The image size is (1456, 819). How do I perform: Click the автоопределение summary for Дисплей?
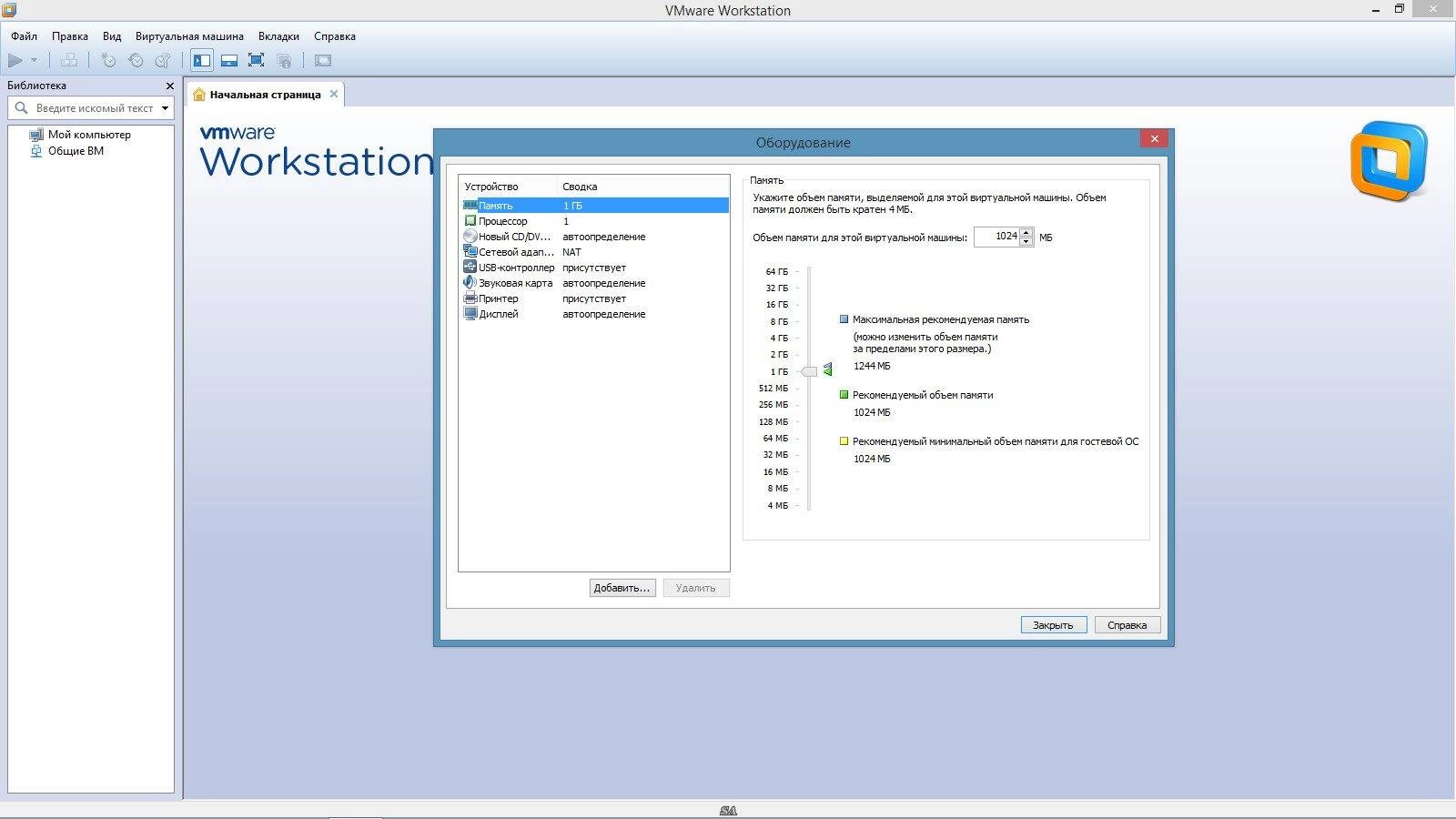click(x=604, y=314)
